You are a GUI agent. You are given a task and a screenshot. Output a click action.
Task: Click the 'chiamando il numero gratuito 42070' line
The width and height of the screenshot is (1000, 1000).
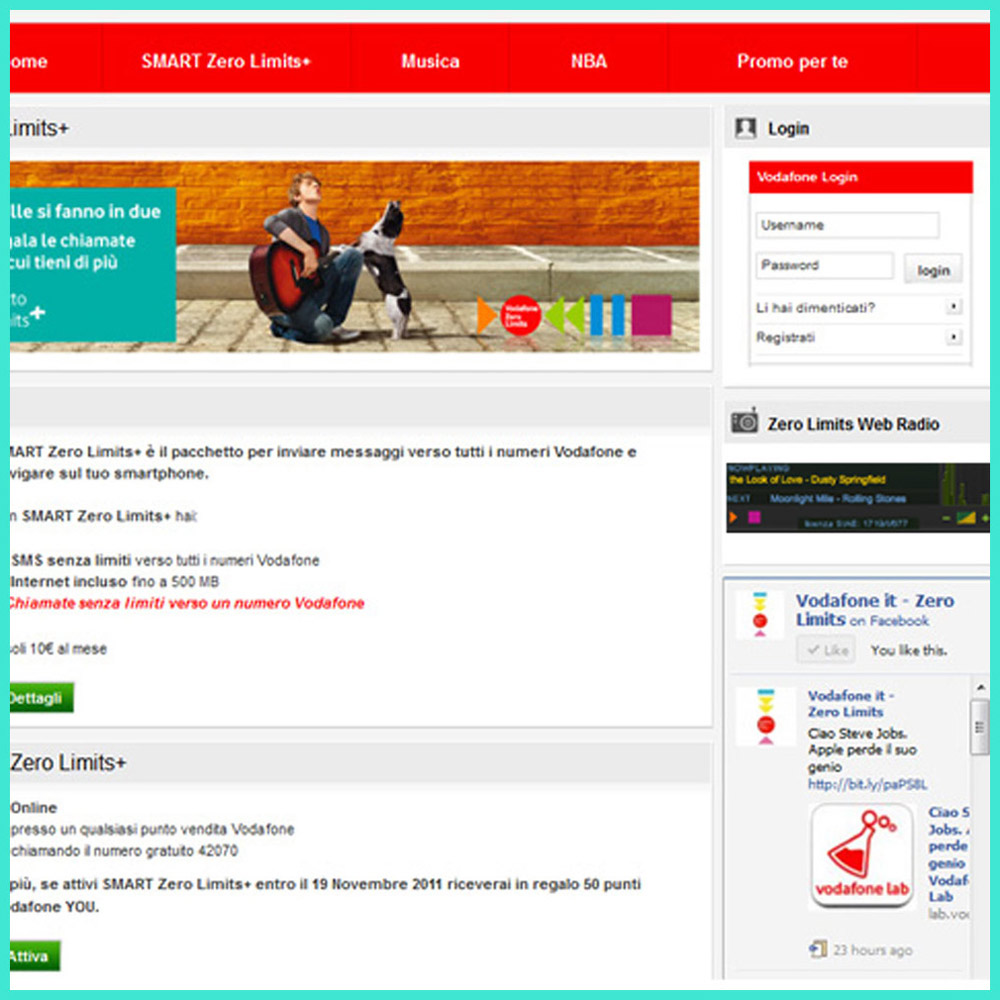point(124,851)
